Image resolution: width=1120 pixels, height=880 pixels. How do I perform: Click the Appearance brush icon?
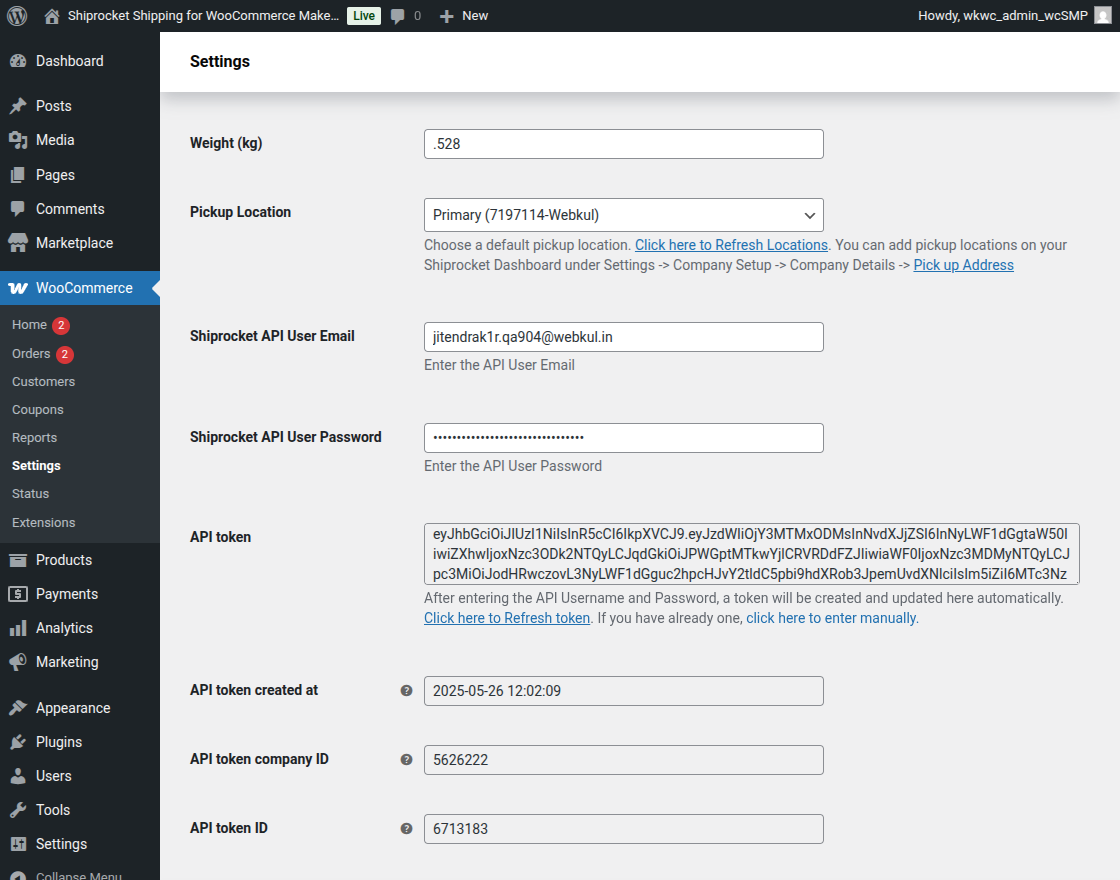[18, 708]
